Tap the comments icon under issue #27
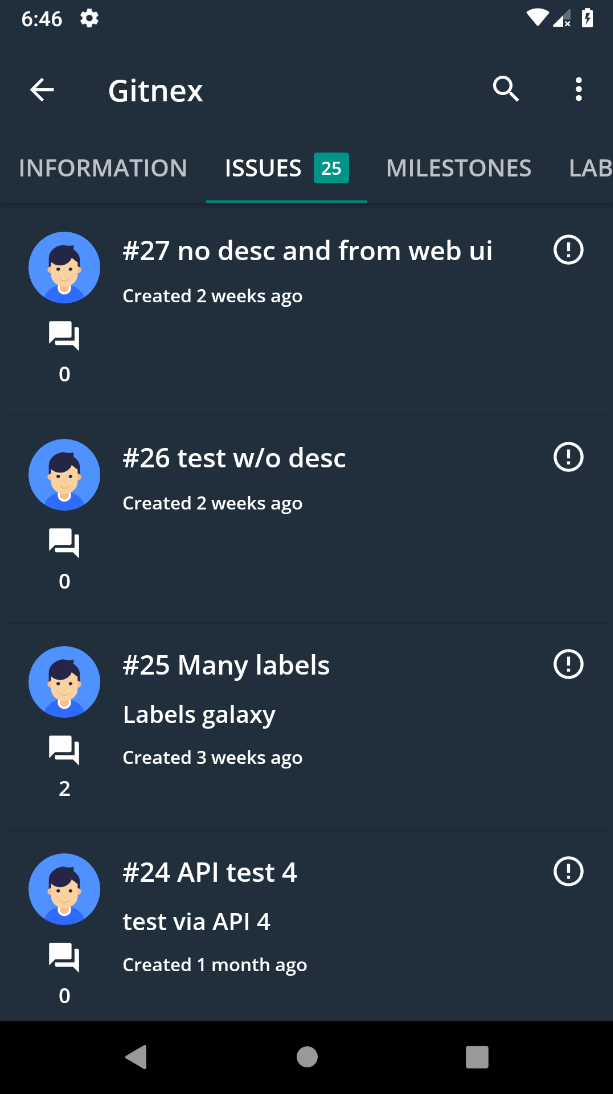 coord(64,336)
